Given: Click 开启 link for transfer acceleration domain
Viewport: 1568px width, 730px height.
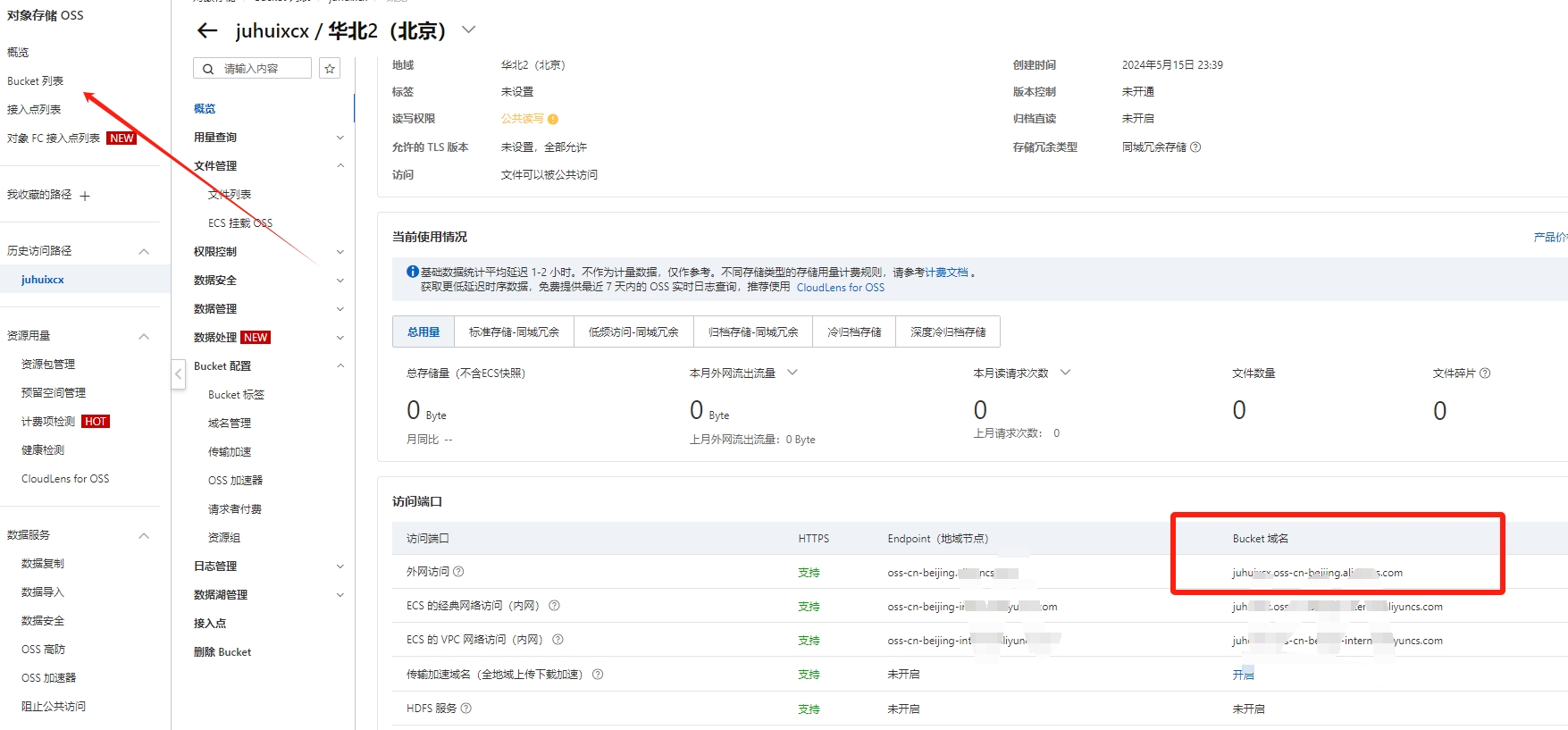Looking at the screenshot, I should click(x=1243, y=675).
